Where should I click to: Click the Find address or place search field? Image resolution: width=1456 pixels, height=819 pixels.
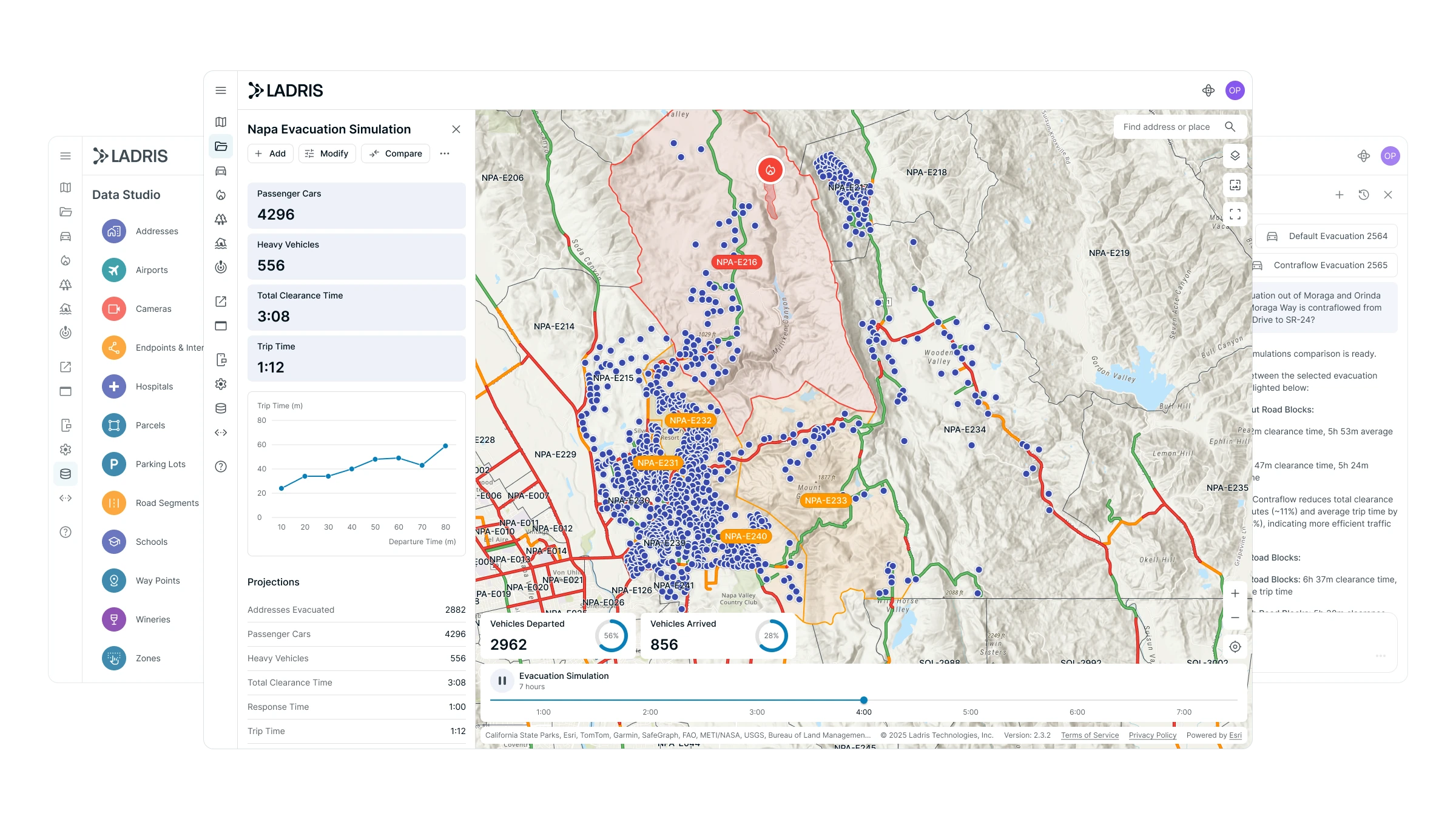(x=1174, y=126)
